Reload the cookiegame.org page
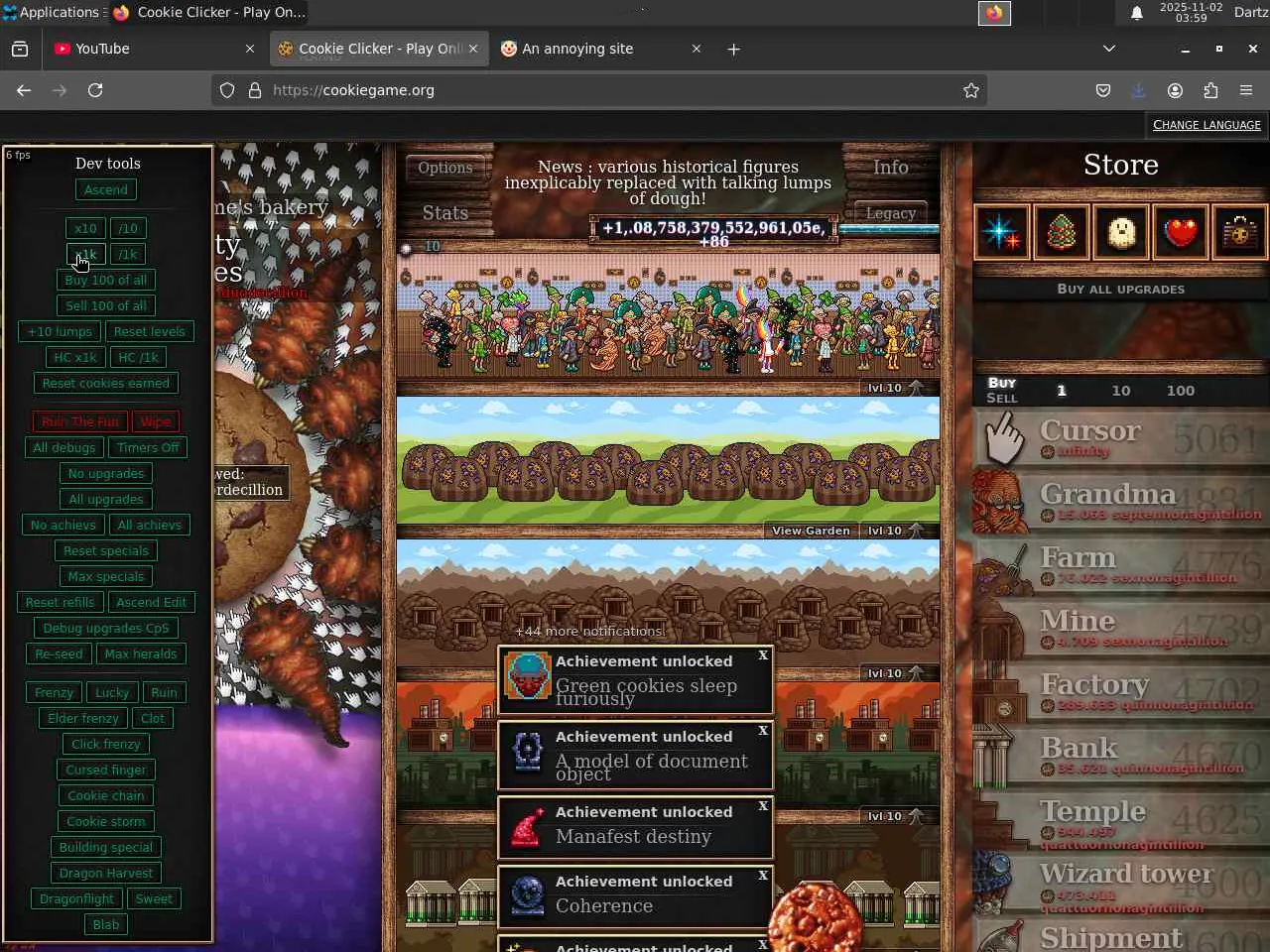This screenshot has height=952, width=1270. 95,90
